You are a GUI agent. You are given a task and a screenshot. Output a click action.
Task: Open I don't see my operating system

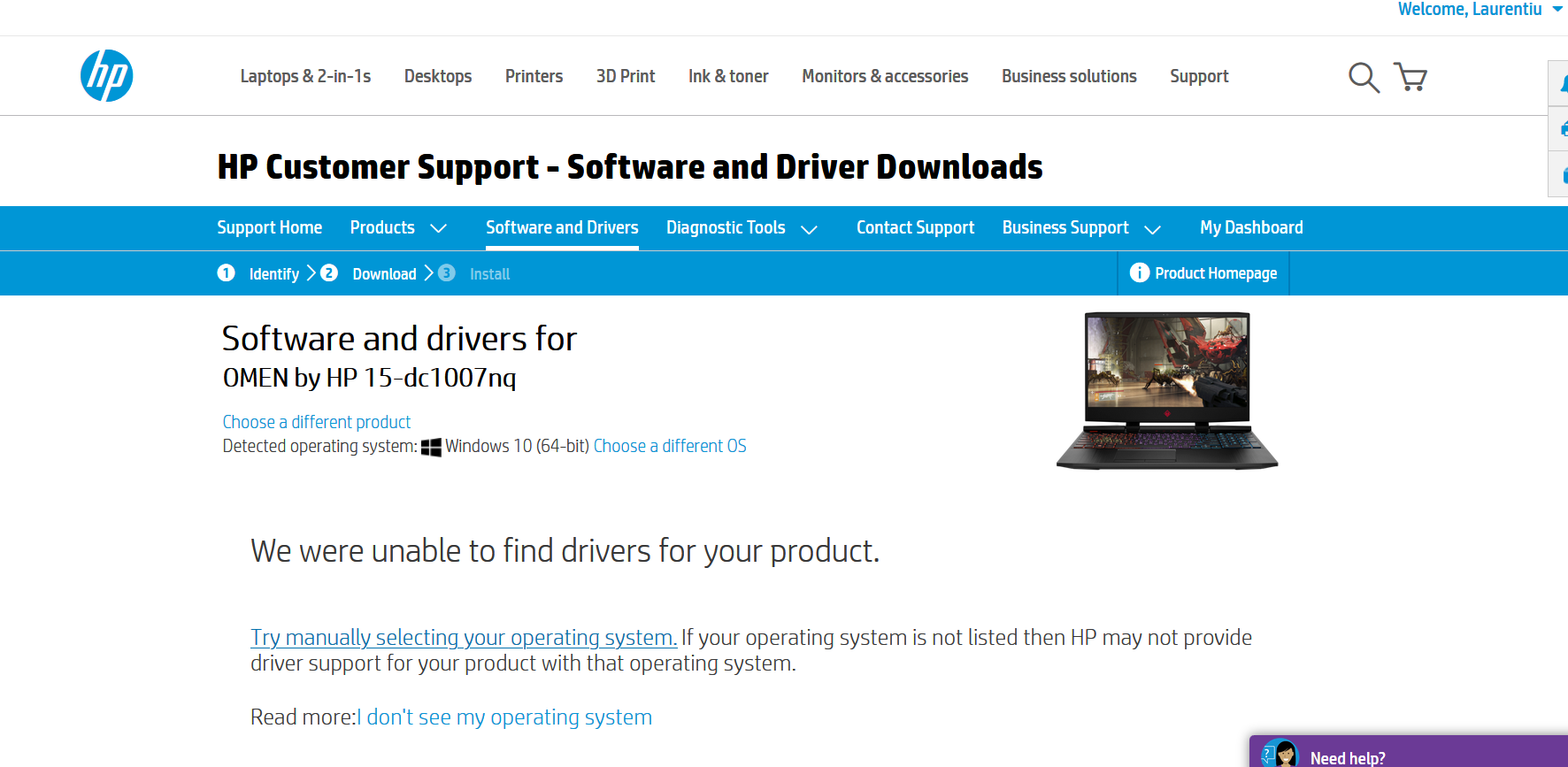pos(504,717)
